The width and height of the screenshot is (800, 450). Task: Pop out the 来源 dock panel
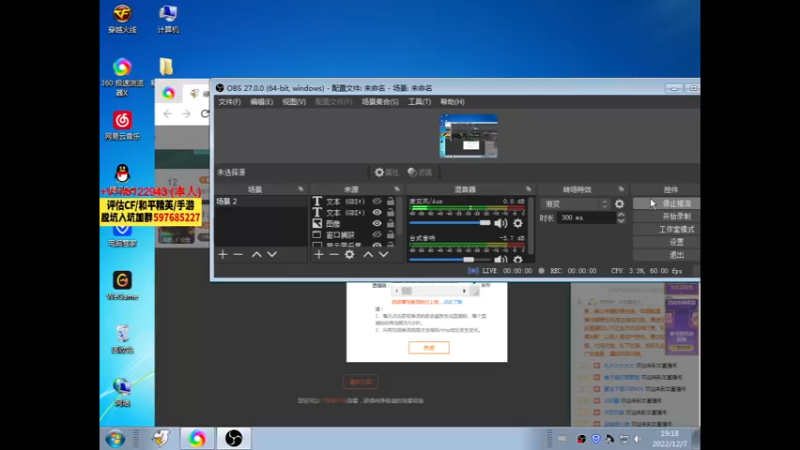pos(397,189)
